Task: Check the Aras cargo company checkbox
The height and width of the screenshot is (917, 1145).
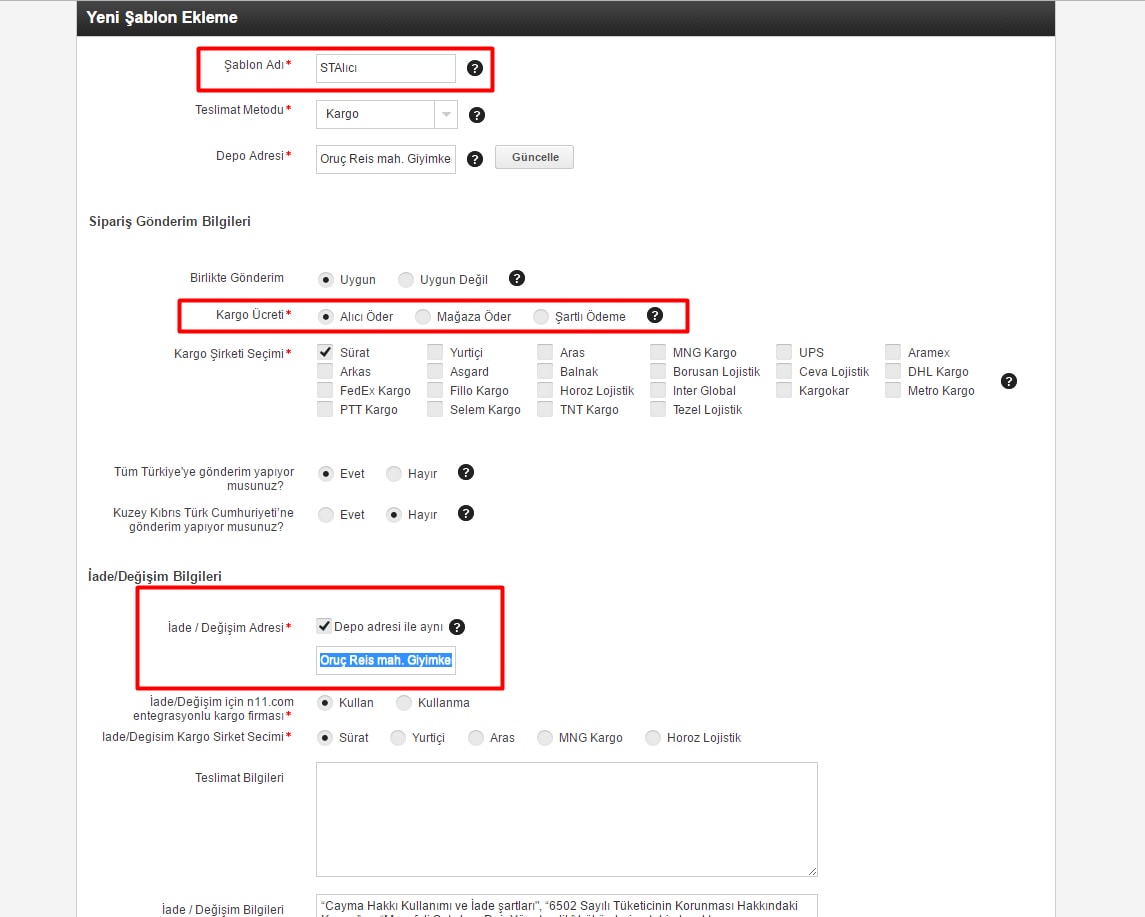Action: 545,352
